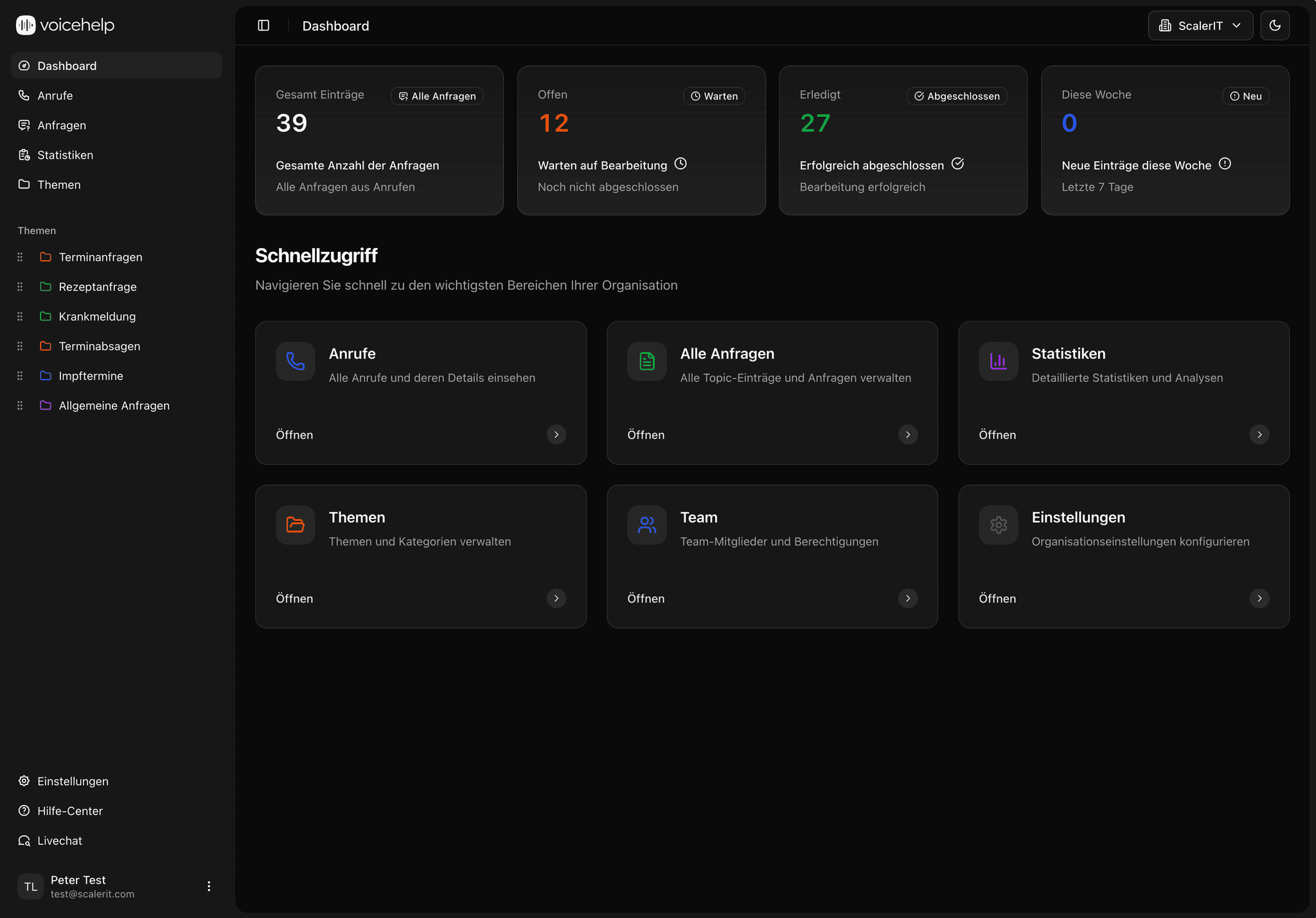Click the Warten badge on Offen card
Screen dimensions: 1316x918
pos(714,96)
